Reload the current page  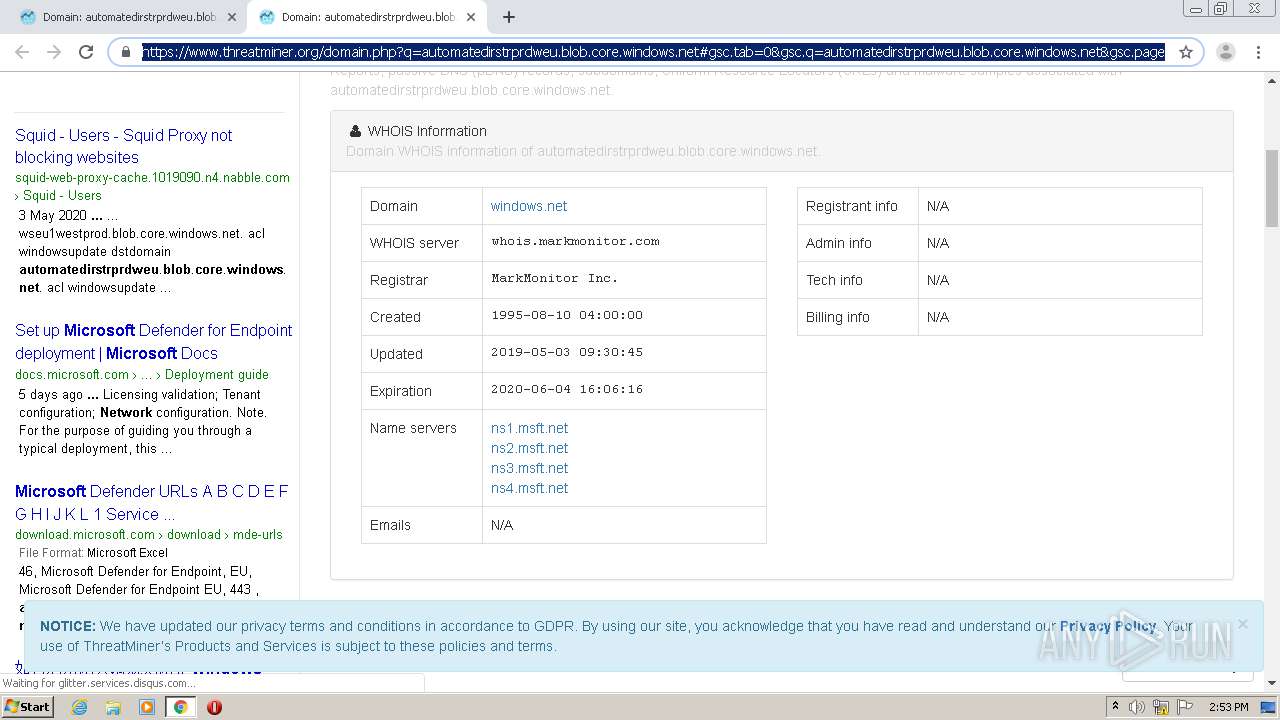[x=86, y=52]
